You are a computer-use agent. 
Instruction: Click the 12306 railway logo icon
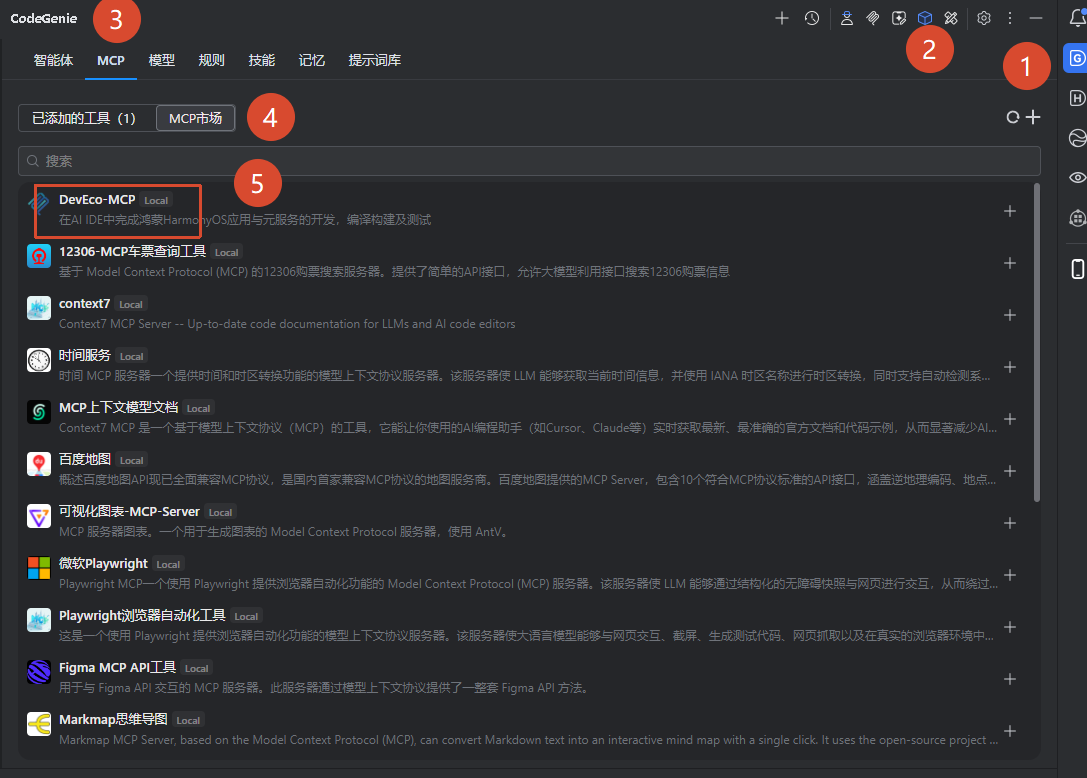pos(39,256)
